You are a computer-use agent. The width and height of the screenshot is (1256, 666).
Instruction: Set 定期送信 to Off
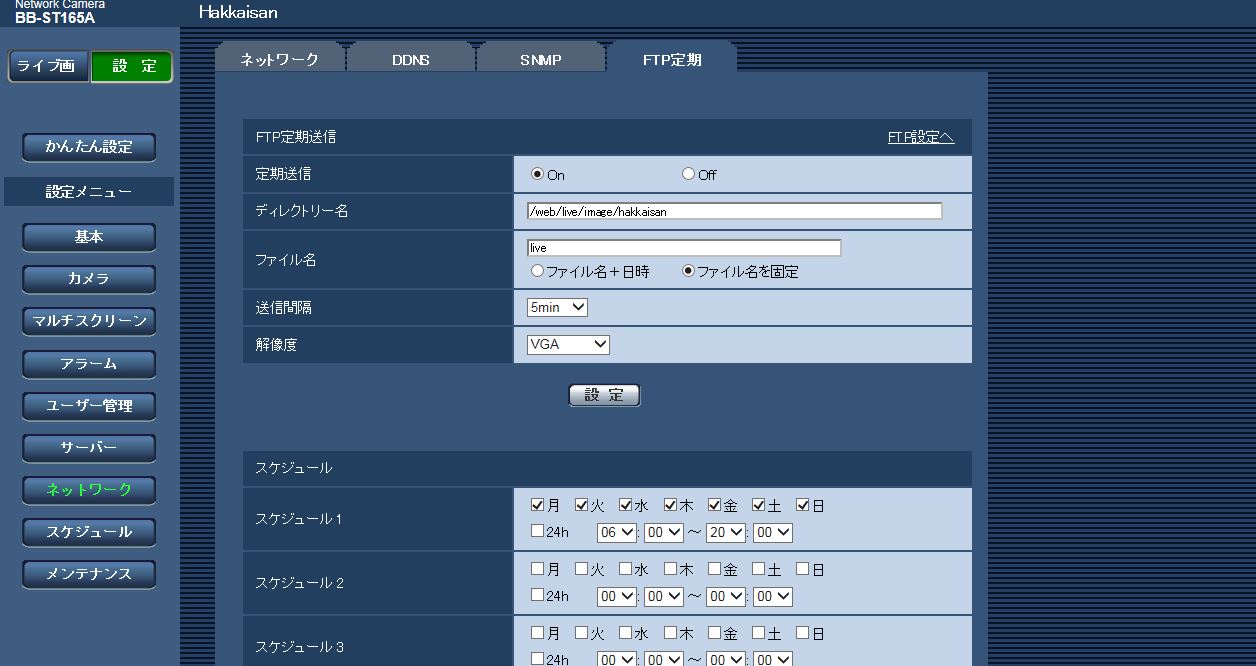(x=688, y=174)
